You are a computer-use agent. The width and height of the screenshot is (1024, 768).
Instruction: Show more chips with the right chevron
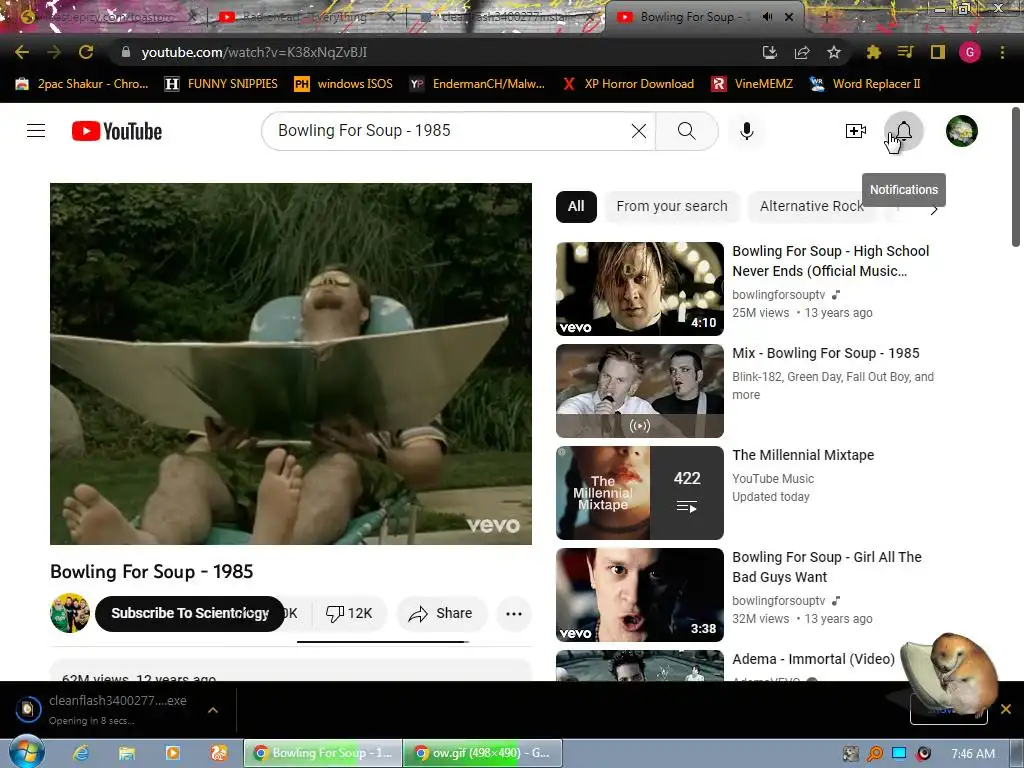[x=934, y=210]
